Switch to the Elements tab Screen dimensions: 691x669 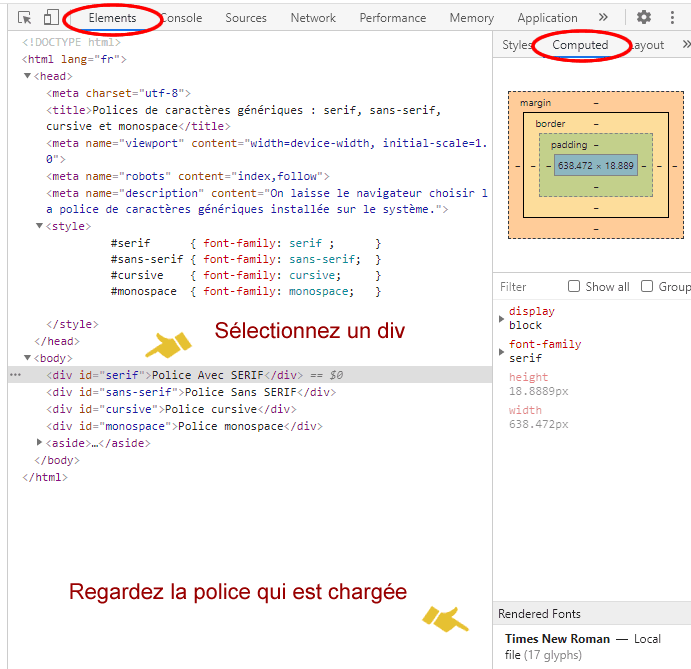click(112, 18)
